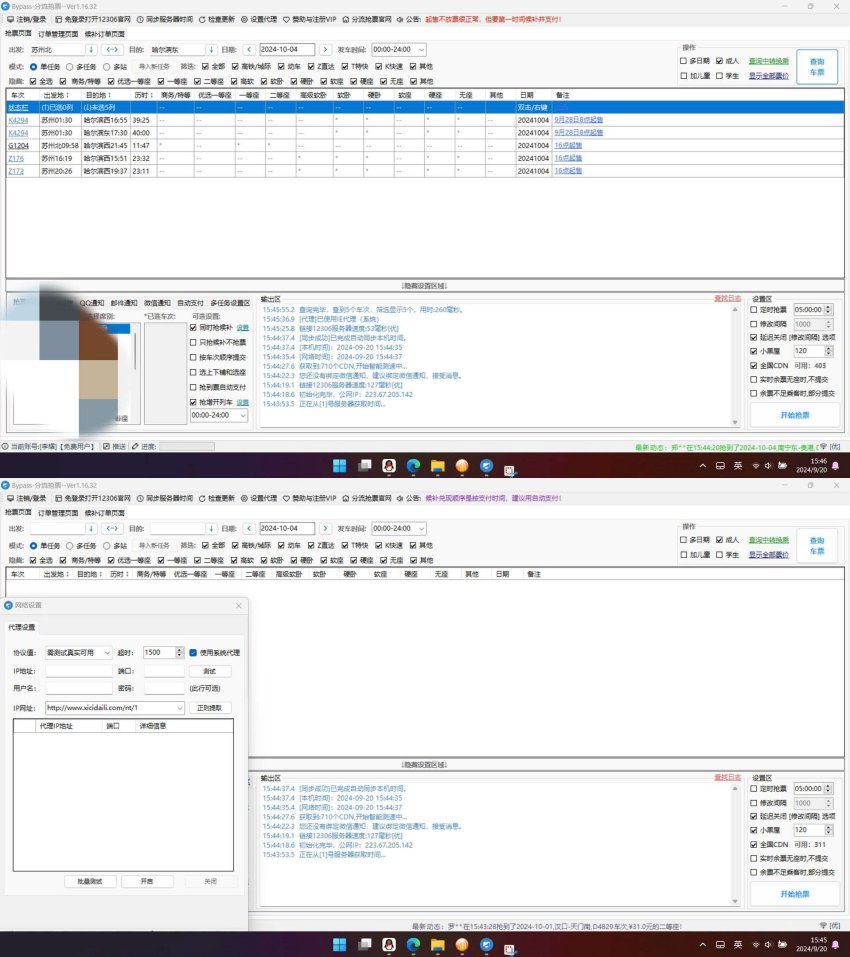Screen dimensions: 850x957
Task: Select the 代理设置 tab in the dialog
Action: click(22, 627)
